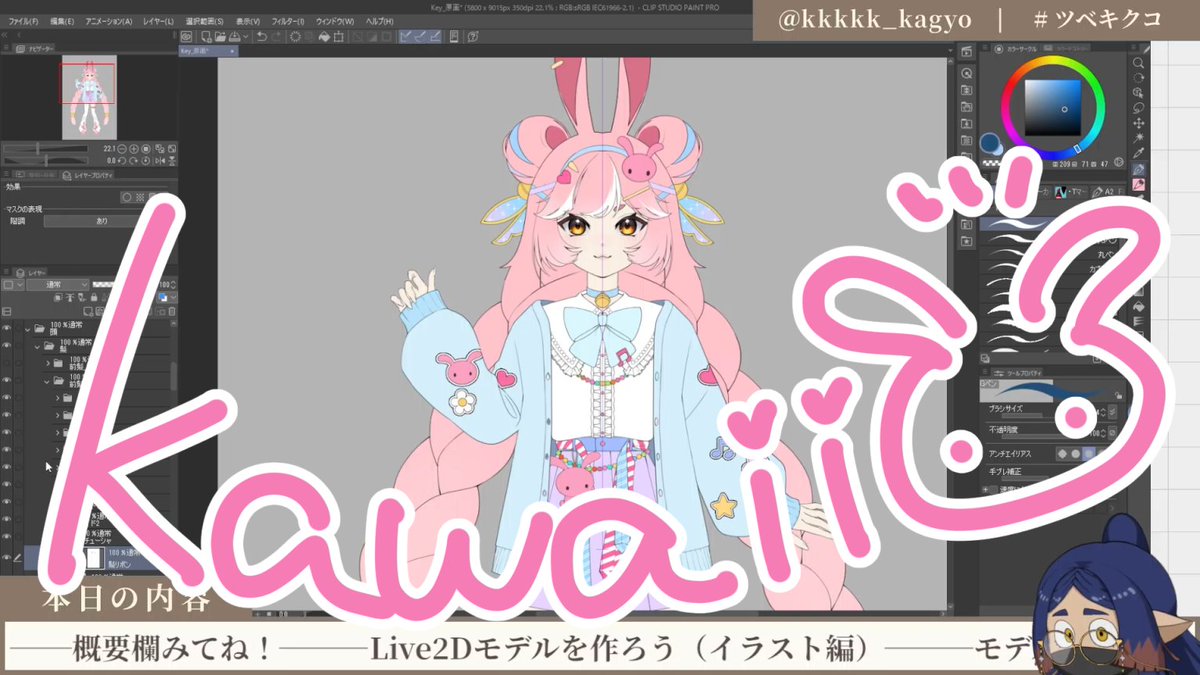
Task: Open the 編集(E) menu
Action: tap(60, 20)
